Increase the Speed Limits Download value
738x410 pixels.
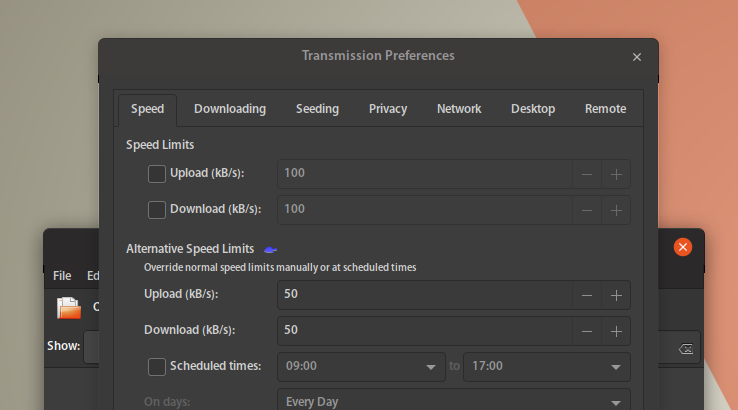pyautogui.click(x=616, y=210)
